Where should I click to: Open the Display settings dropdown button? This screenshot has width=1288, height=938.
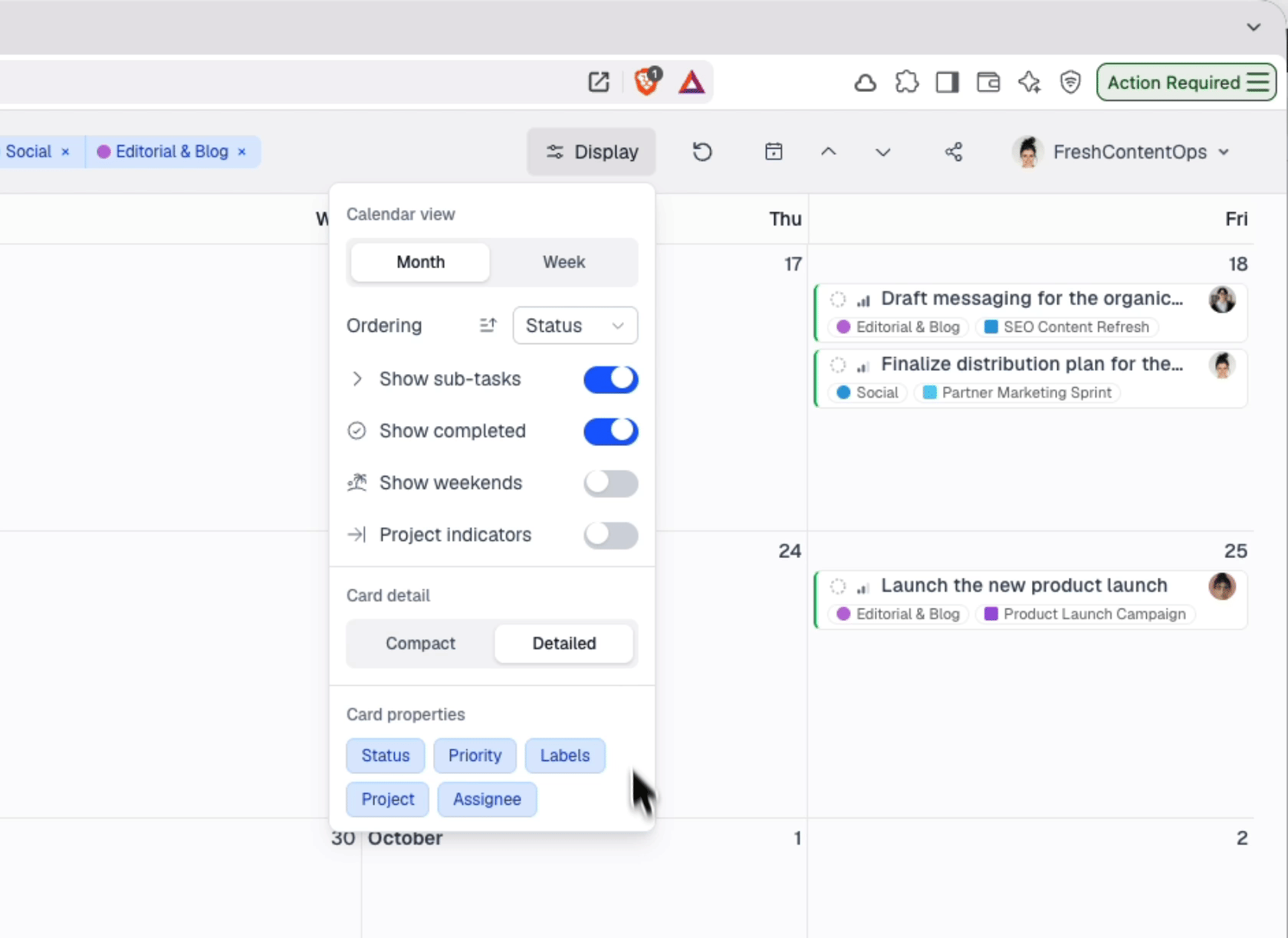click(x=591, y=152)
